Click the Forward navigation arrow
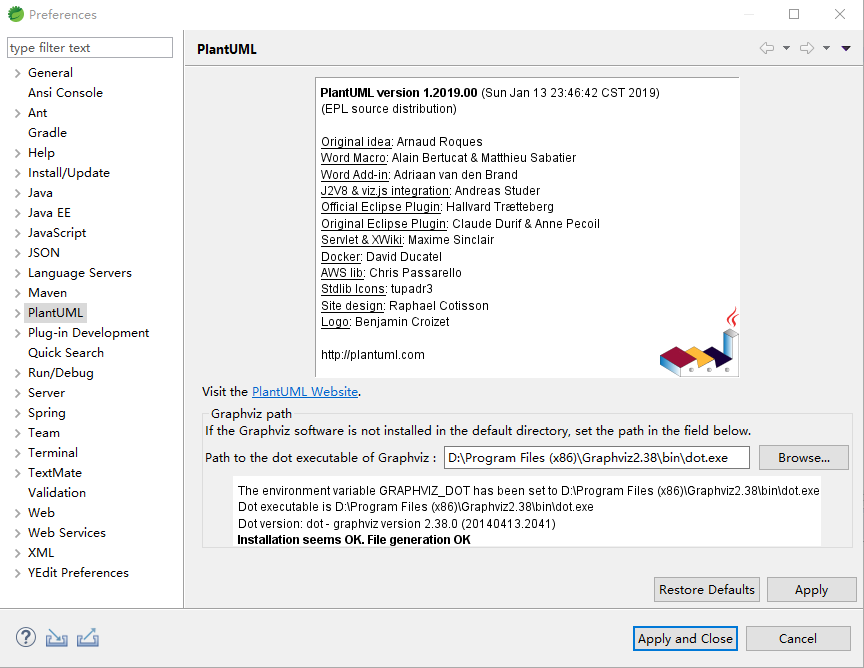 (807, 48)
